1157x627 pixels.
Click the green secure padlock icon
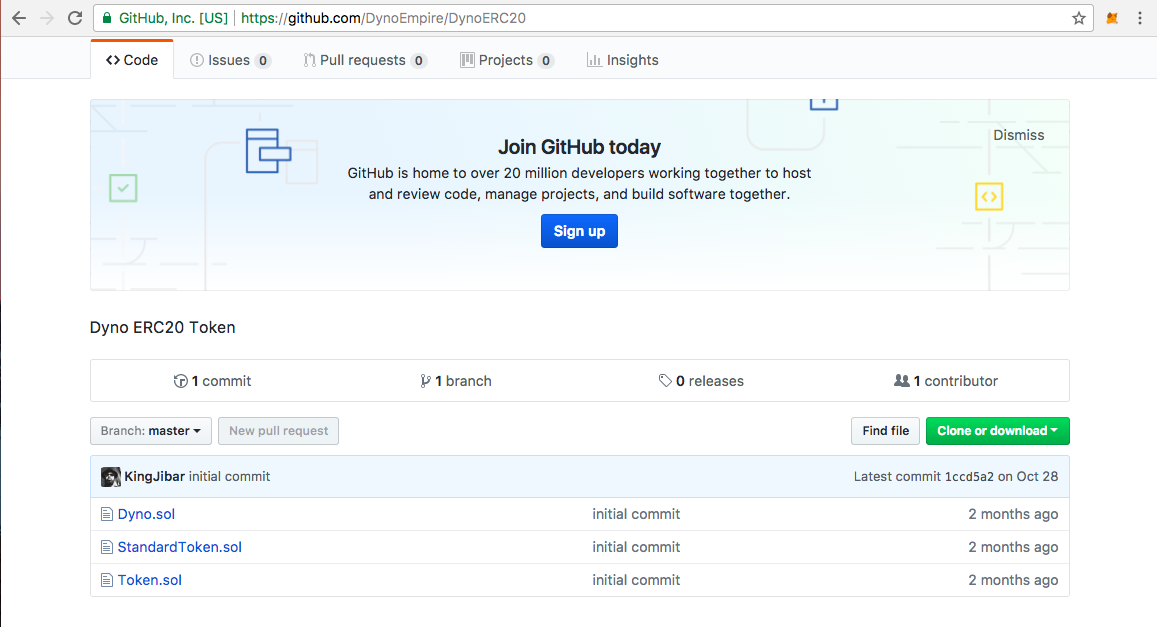pos(107,18)
